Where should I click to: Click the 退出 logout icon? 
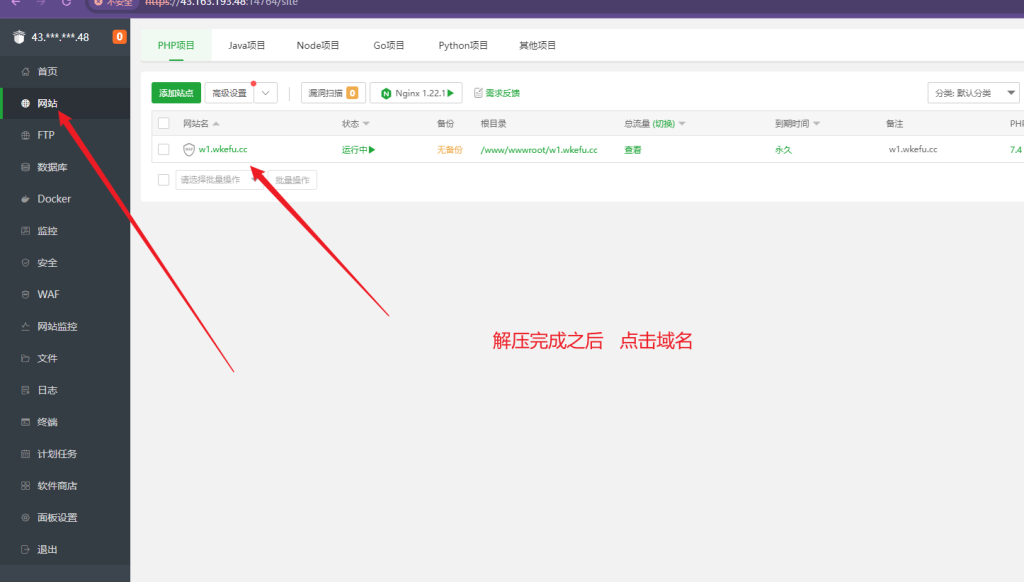pos(25,550)
